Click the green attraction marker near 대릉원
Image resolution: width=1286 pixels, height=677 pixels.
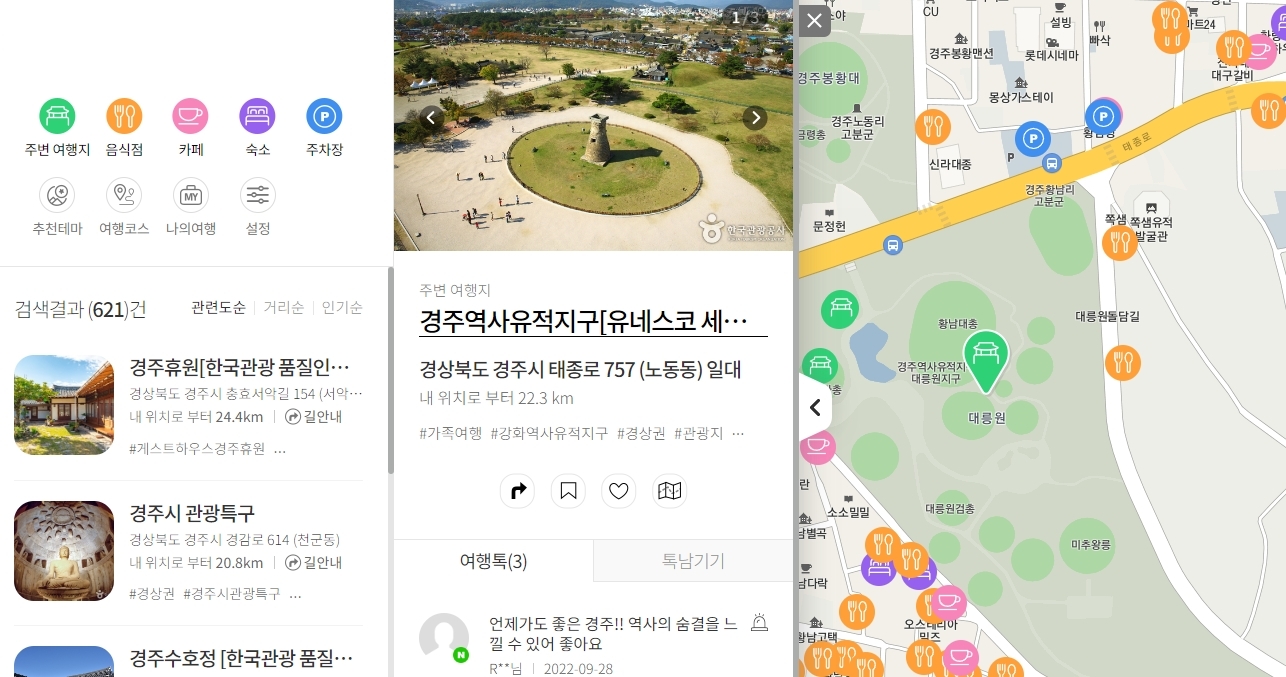(x=986, y=360)
